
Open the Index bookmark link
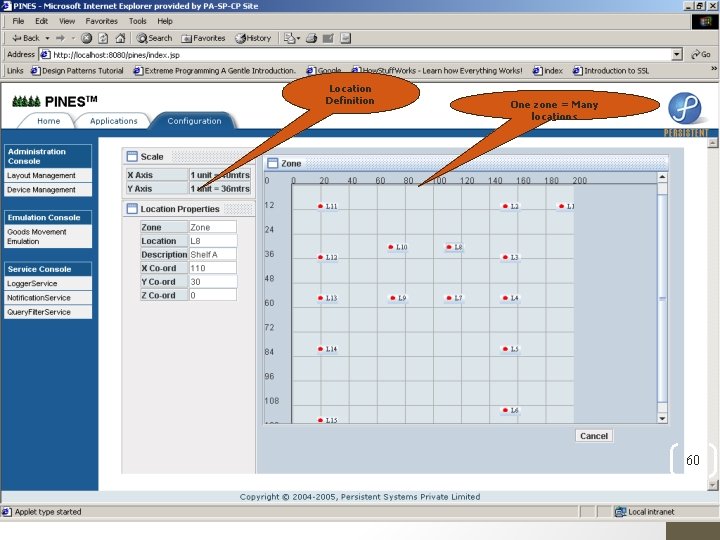pyautogui.click(x=548, y=71)
